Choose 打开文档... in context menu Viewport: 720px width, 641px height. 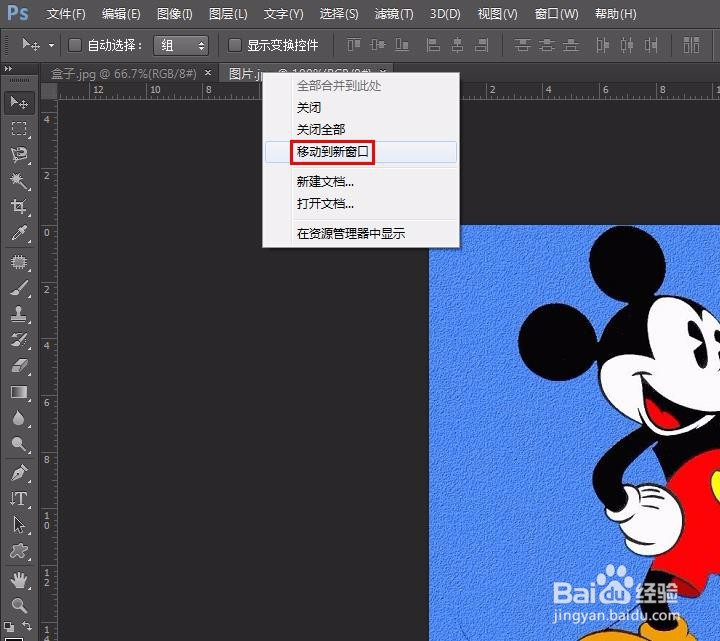pyautogui.click(x=361, y=203)
